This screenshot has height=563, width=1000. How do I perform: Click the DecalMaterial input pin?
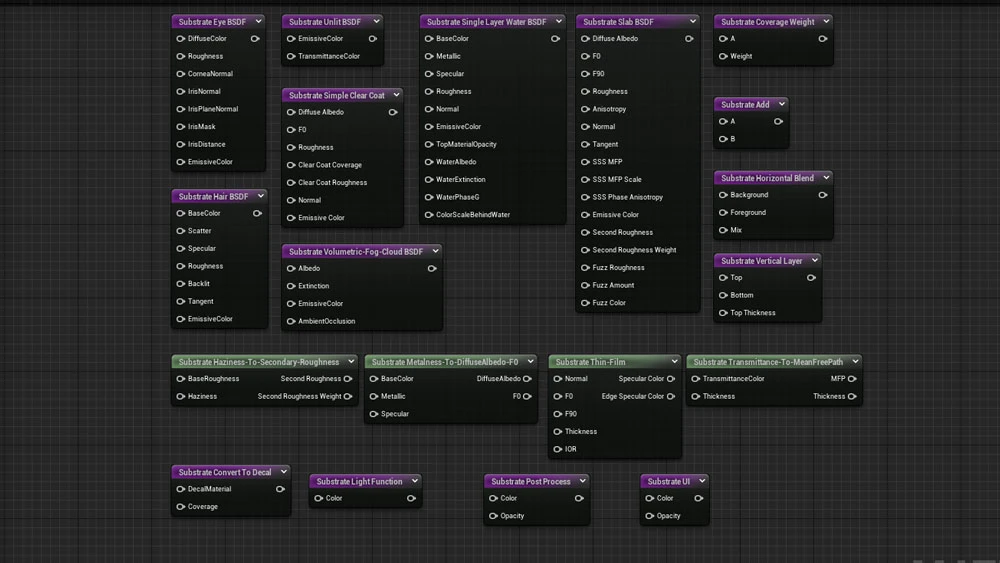pyautogui.click(x=180, y=489)
